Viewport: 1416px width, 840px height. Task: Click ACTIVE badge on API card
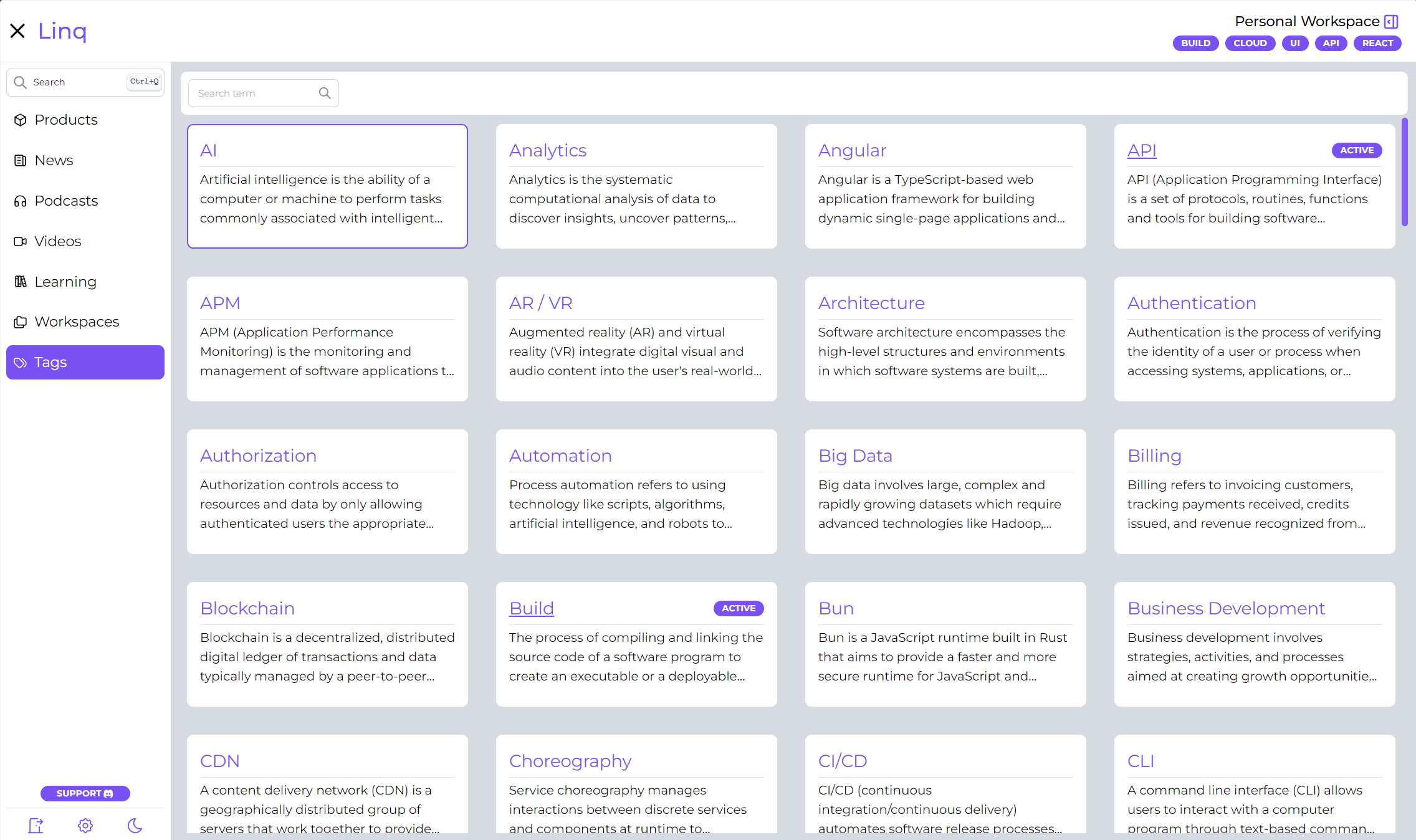1356,150
